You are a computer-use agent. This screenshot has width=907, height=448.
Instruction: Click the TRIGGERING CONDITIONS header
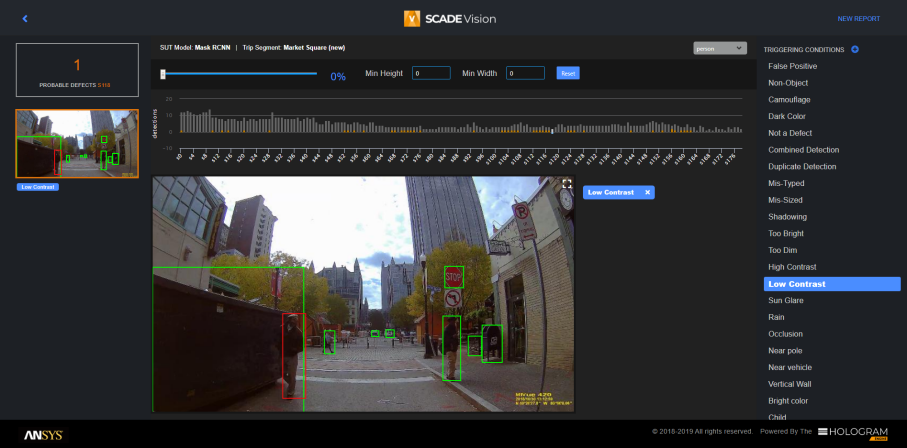(803, 50)
